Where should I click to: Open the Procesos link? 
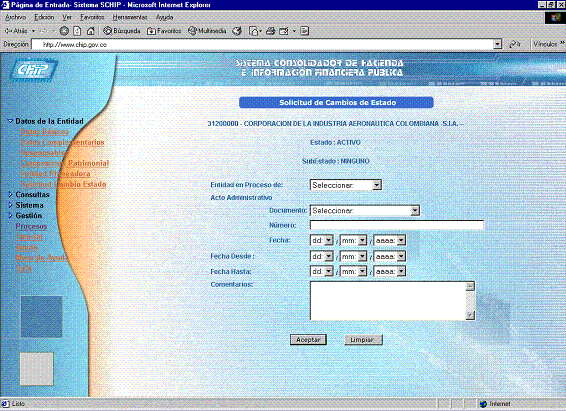point(31,226)
